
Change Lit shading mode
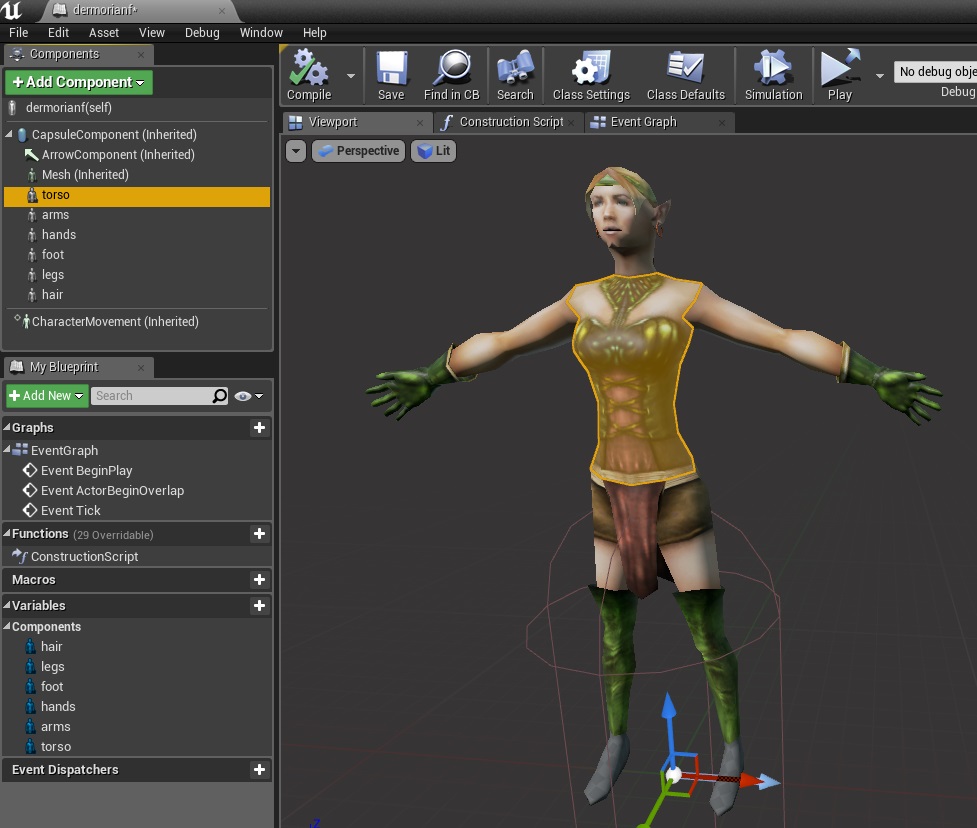434,151
